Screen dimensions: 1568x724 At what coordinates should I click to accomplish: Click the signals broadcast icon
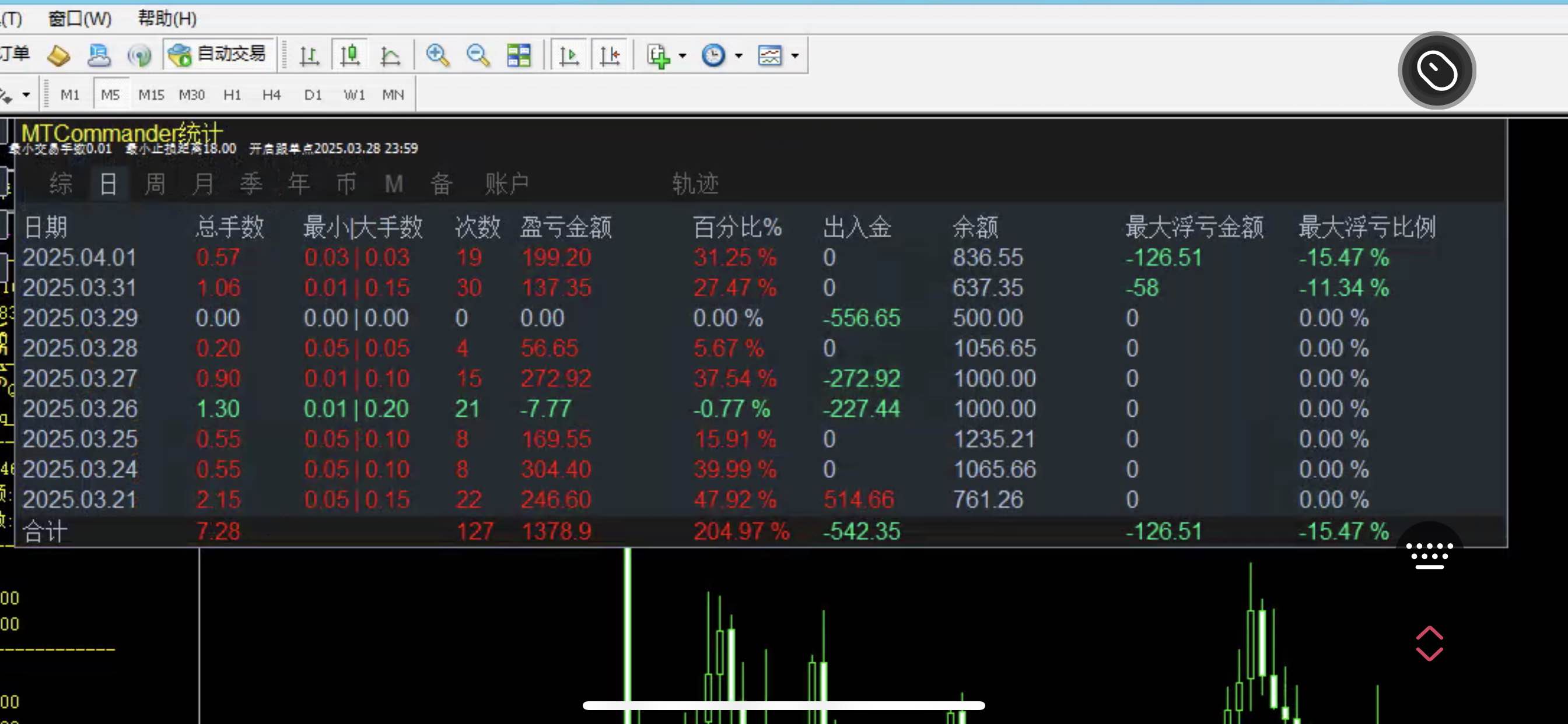139,56
